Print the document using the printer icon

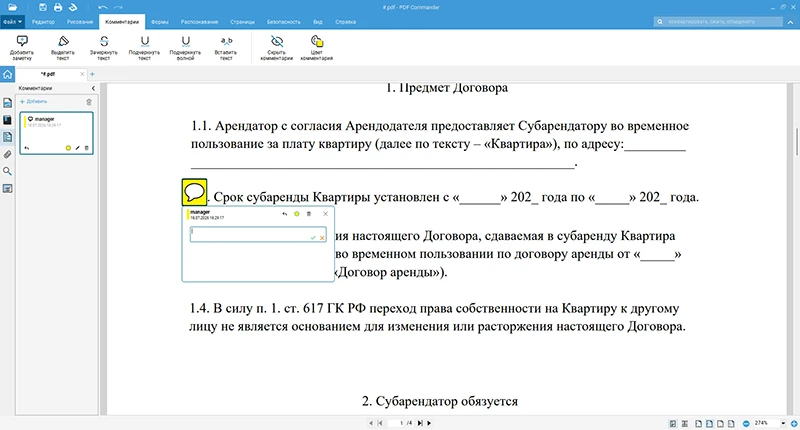[x=58, y=7]
